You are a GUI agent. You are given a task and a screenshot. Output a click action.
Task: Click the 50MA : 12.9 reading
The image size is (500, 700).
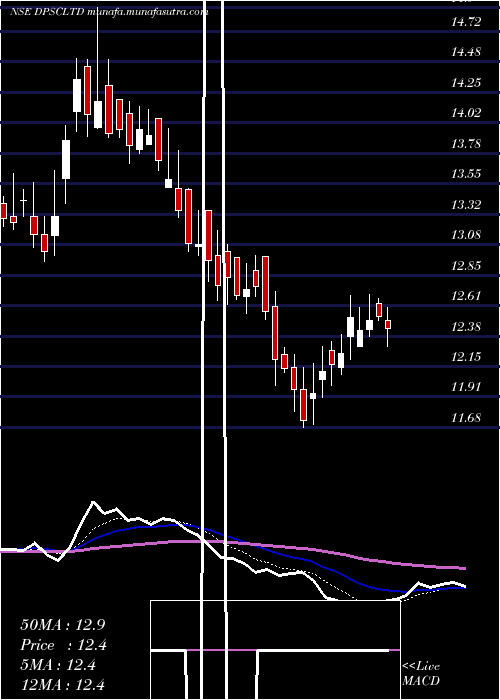(x=63, y=625)
